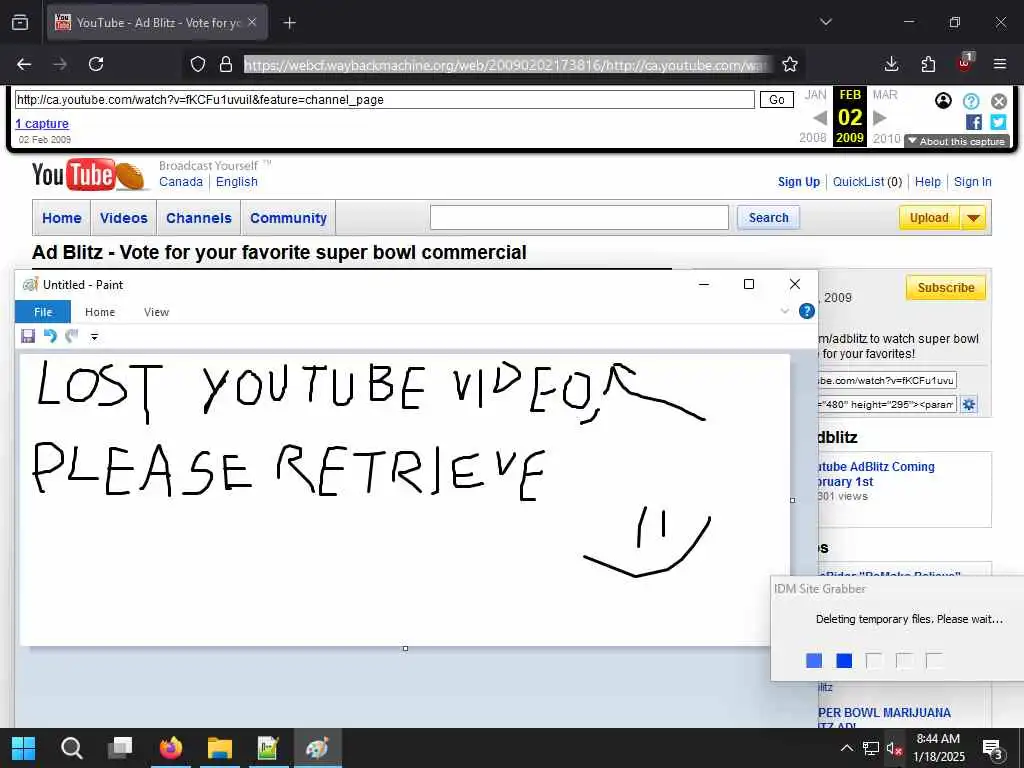
Task: Click the YouTube logo
Action: pos(88,175)
